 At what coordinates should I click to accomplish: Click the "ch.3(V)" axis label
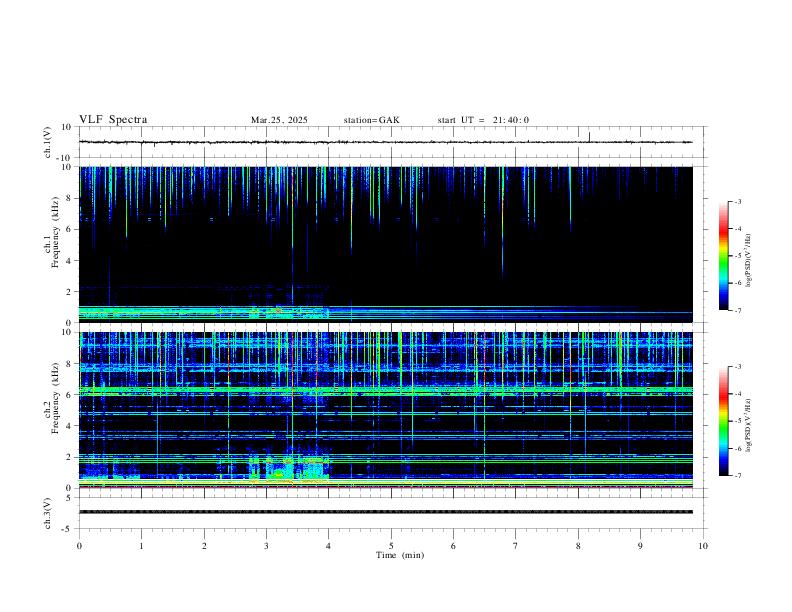[48, 514]
